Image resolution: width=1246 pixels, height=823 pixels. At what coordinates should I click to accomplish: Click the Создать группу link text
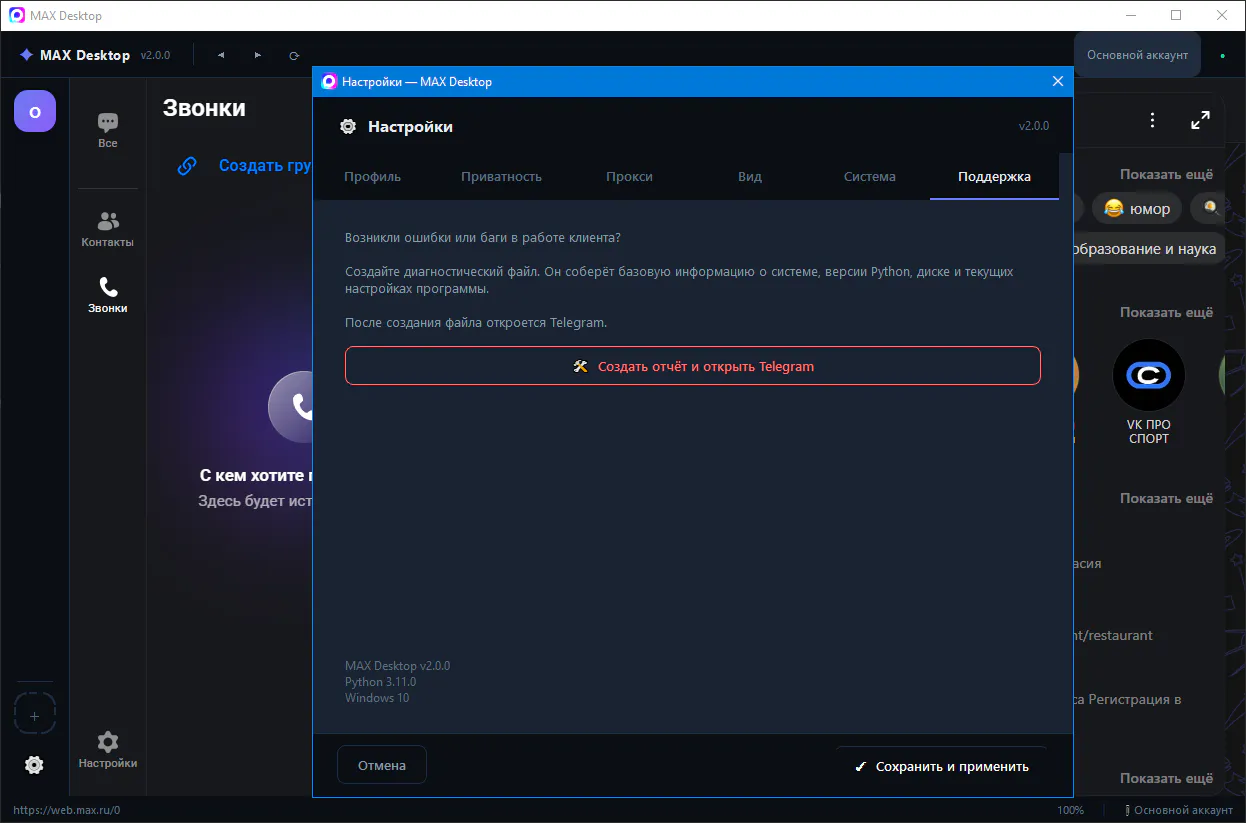(x=265, y=166)
